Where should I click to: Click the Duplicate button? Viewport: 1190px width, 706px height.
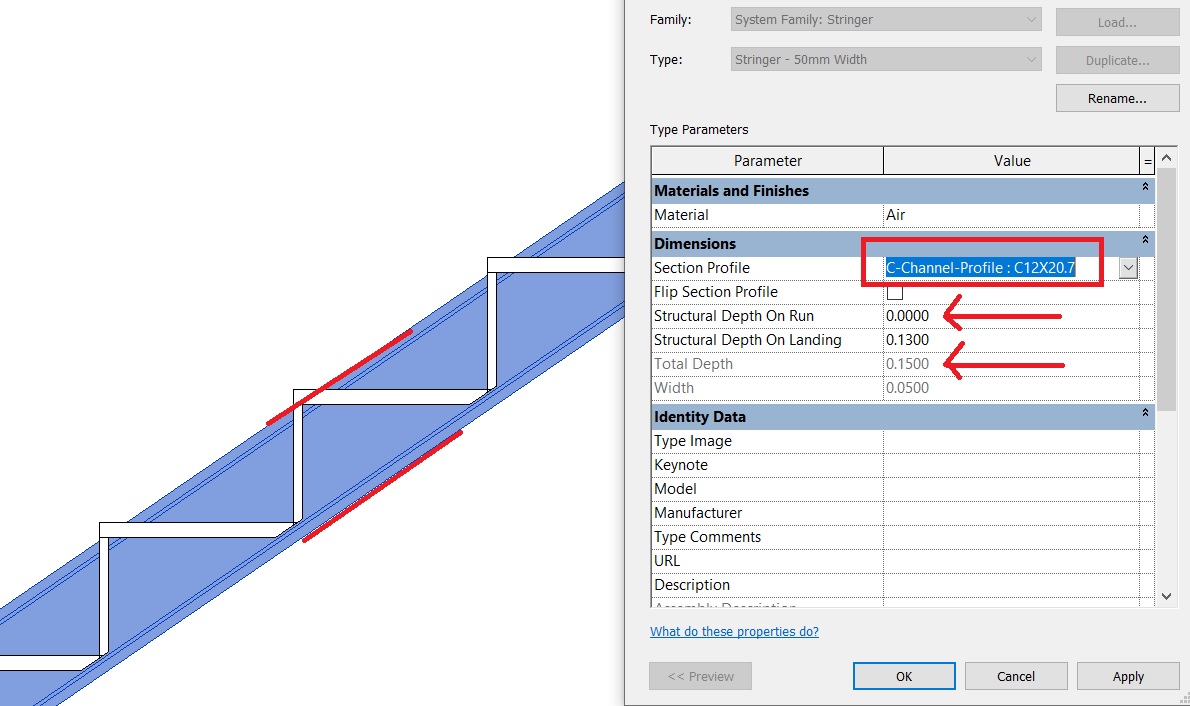point(1117,60)
